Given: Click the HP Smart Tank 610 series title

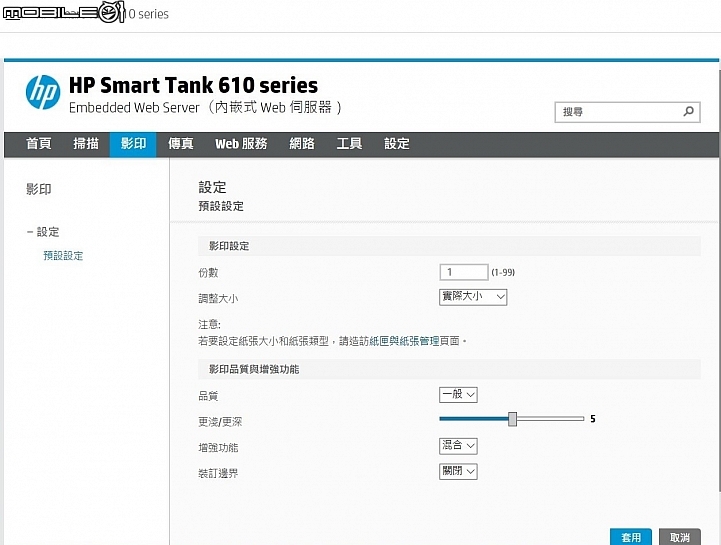Looking at the screenshot, I should click(x=193, y=86).
